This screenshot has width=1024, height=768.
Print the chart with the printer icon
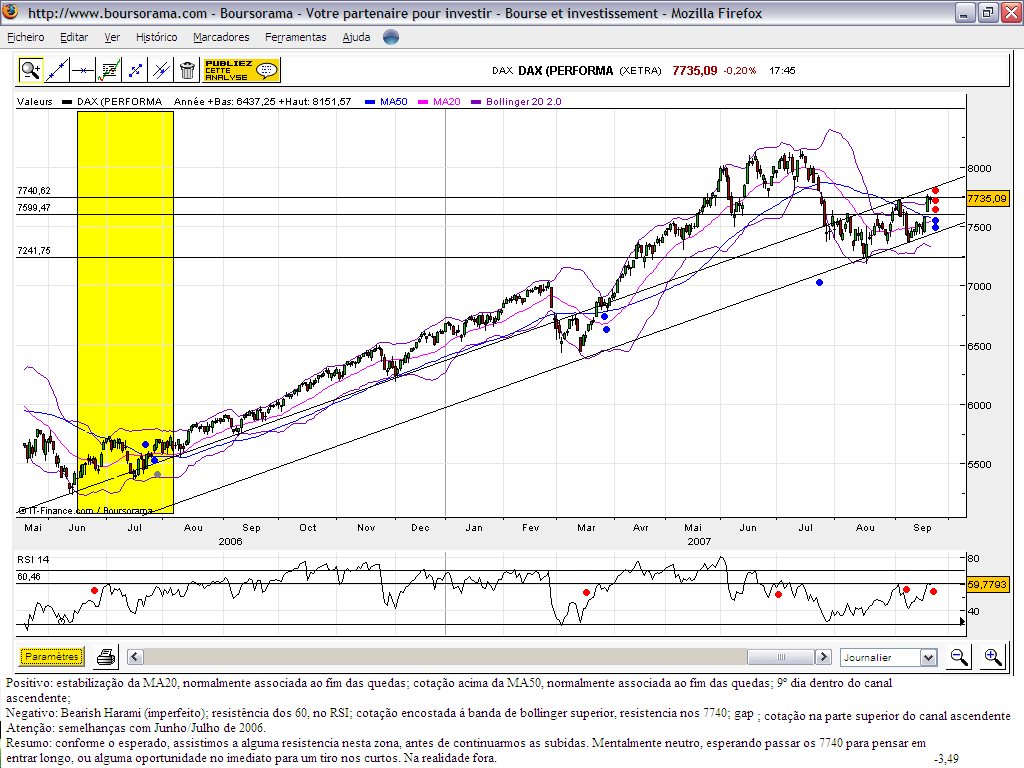(106, 657)
